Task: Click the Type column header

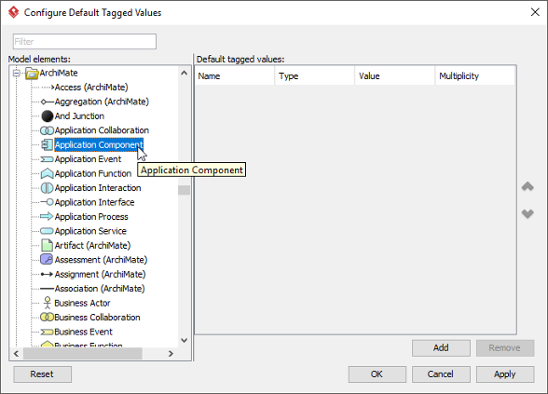Action: click(x=315, y=76)
